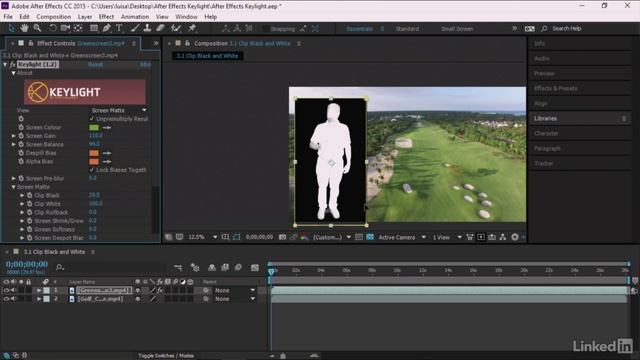Toggle Lock Biases Together checkbox
The height and width of the screenshot is (360, 640).
[x=91, y=170]
